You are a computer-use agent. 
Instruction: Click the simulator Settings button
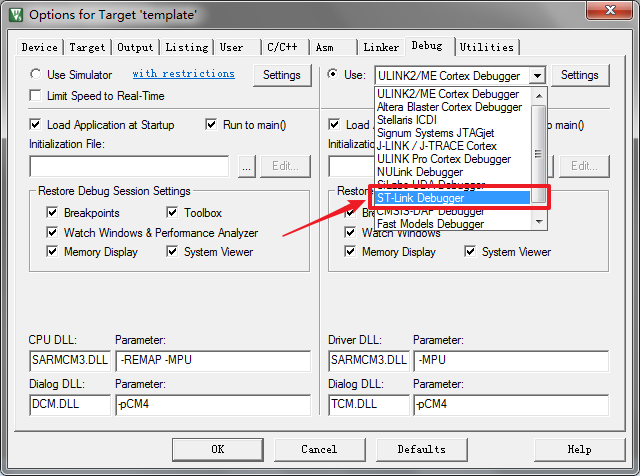pyautogui.click(x=282, y=75)
